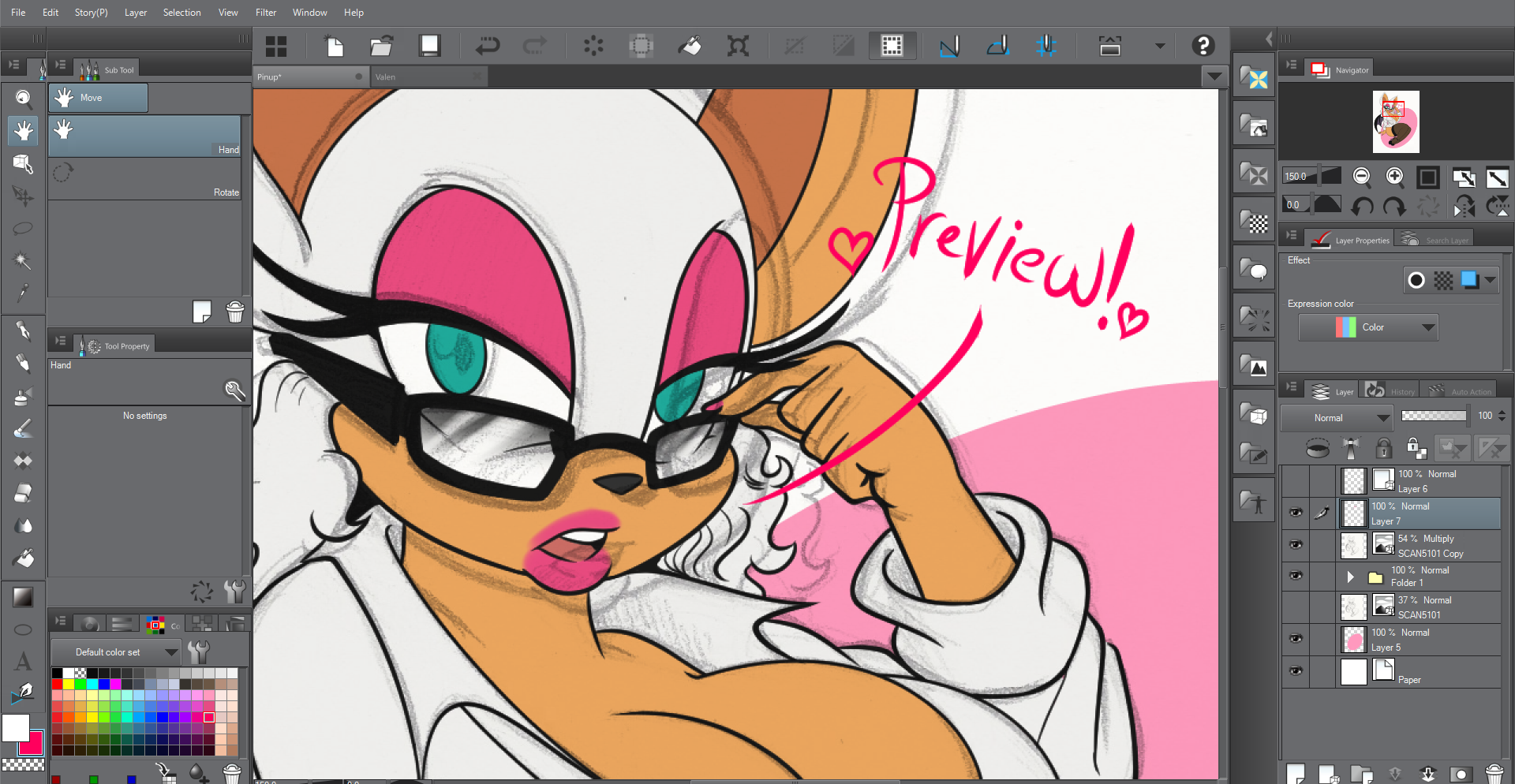Click the layer opacity slider

tap(1433, 416)
